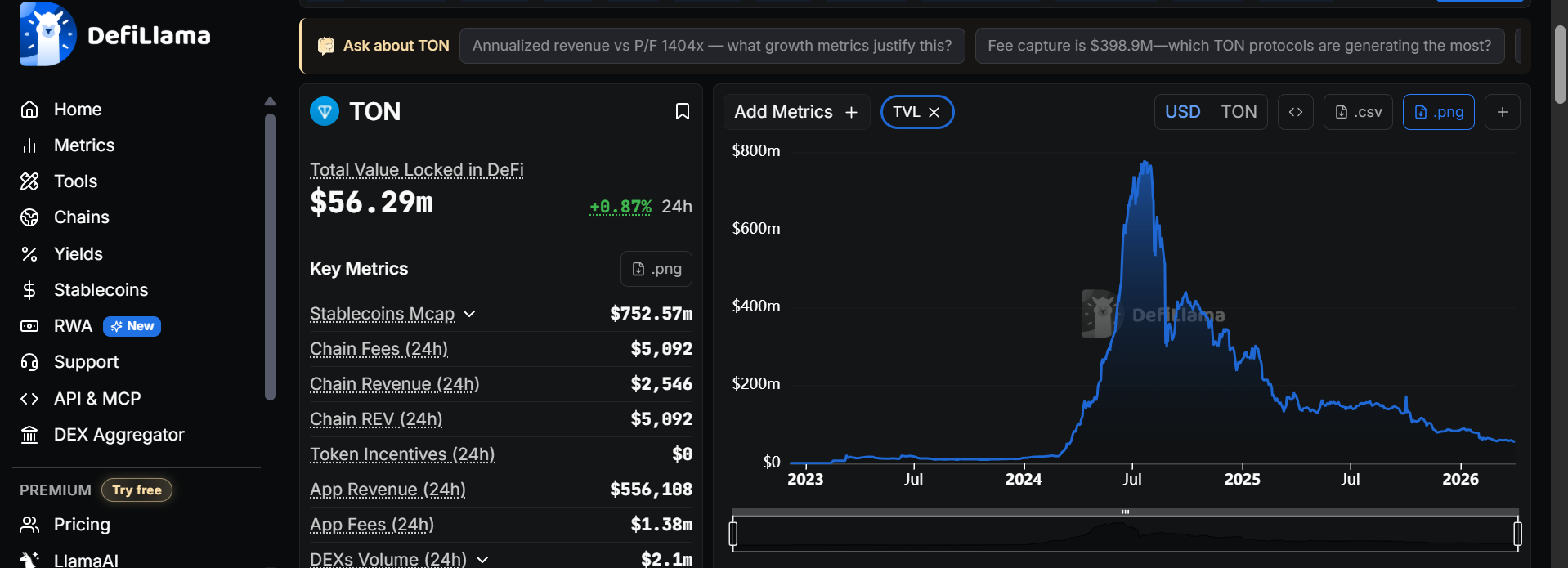Click the plus icon beside .png button
The height and width of the screenshot is (568, 1568).
[1502, 112]
